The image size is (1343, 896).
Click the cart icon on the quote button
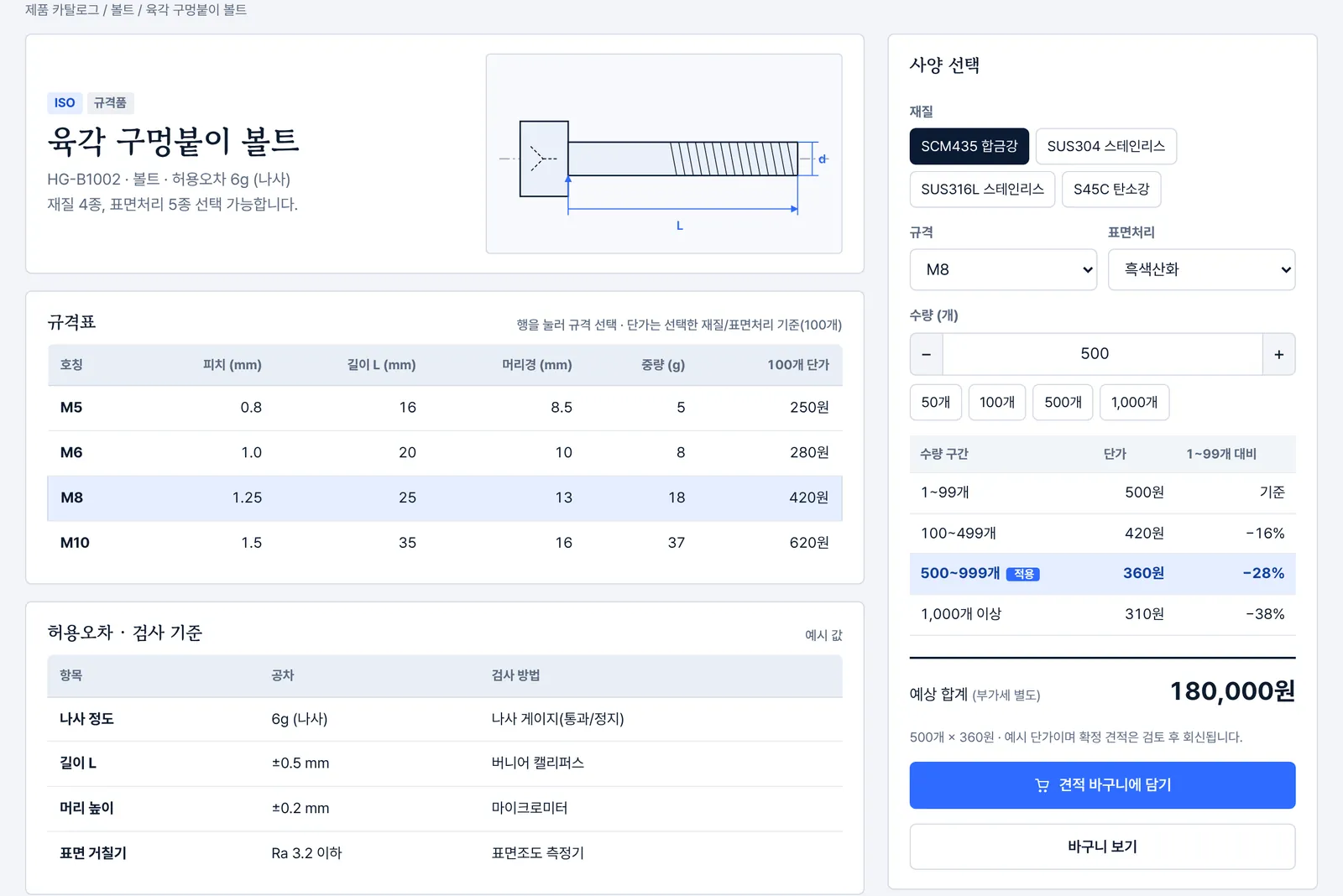[1042, 785]
